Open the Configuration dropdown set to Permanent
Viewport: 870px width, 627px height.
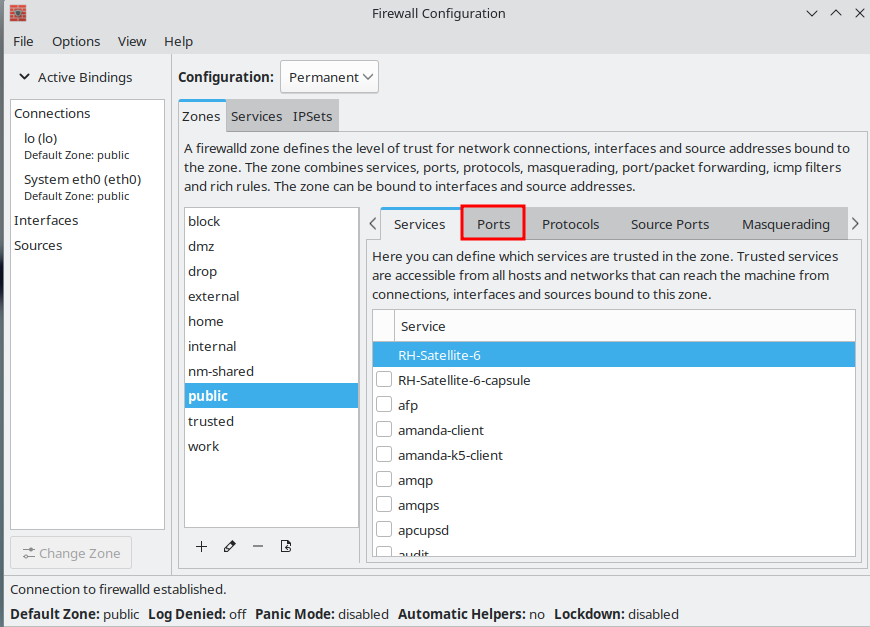(x=329, y=77)
